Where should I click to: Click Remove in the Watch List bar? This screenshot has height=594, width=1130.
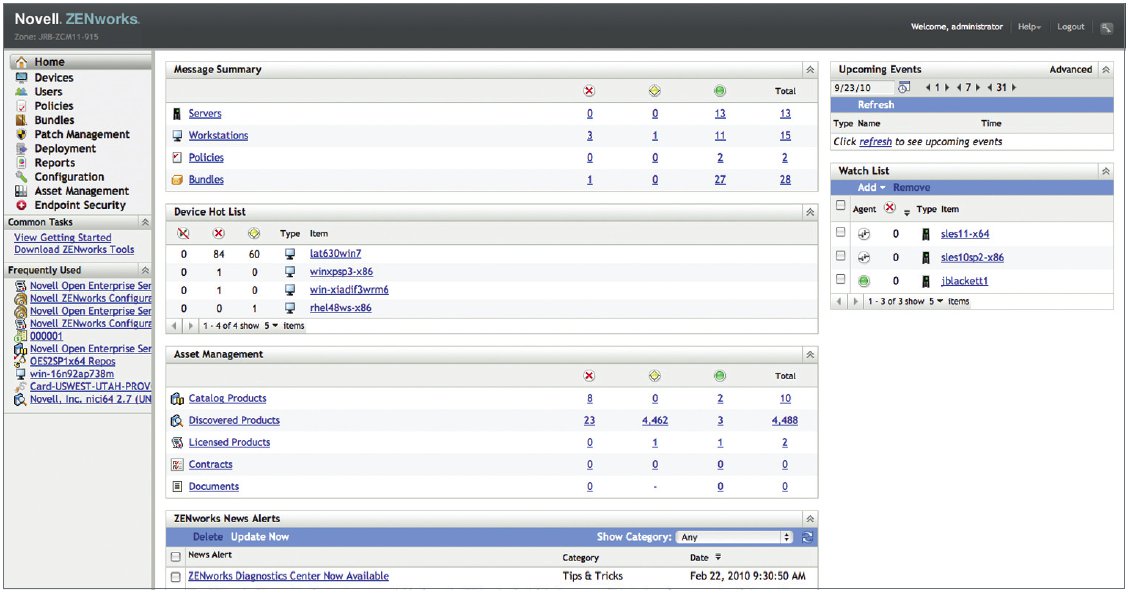coord(912,187)
